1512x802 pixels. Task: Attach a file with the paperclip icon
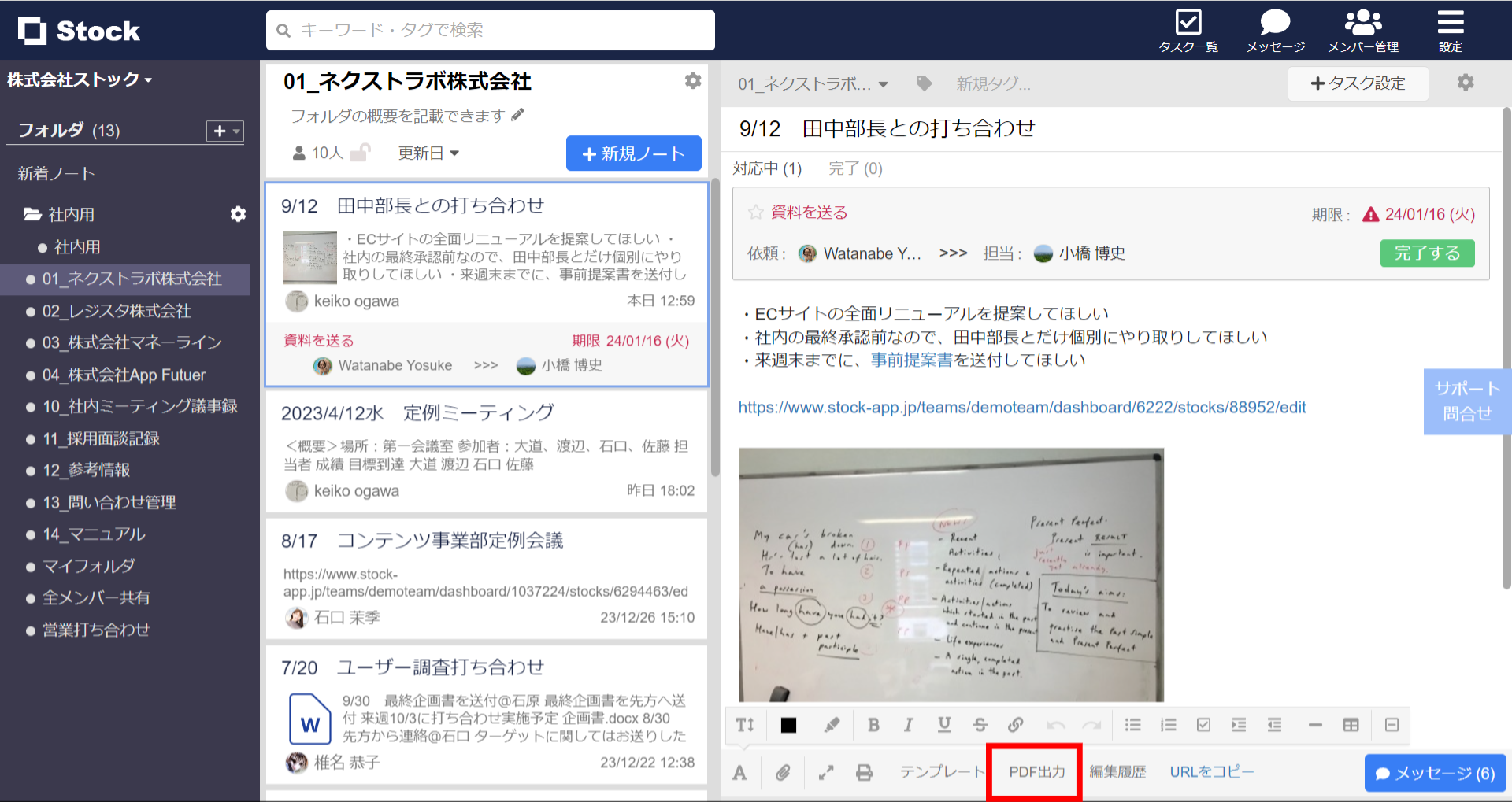tap(783, 772)
